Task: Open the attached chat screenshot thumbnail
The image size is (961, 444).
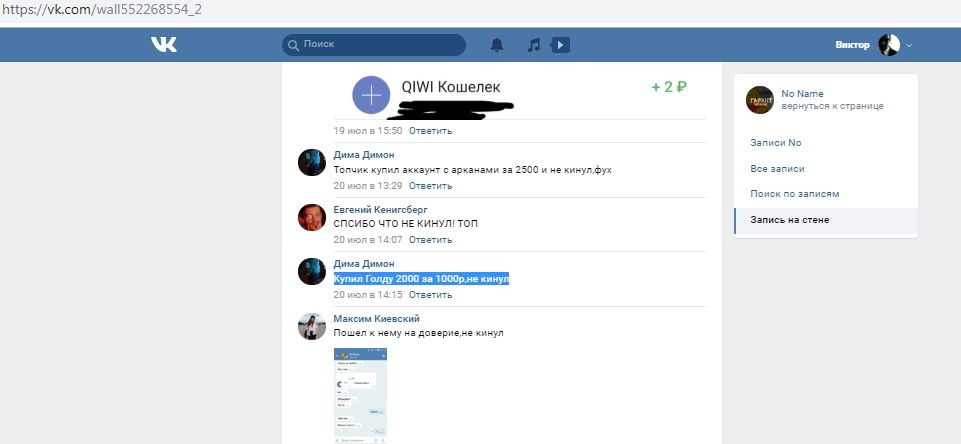Action: (360, 395)
